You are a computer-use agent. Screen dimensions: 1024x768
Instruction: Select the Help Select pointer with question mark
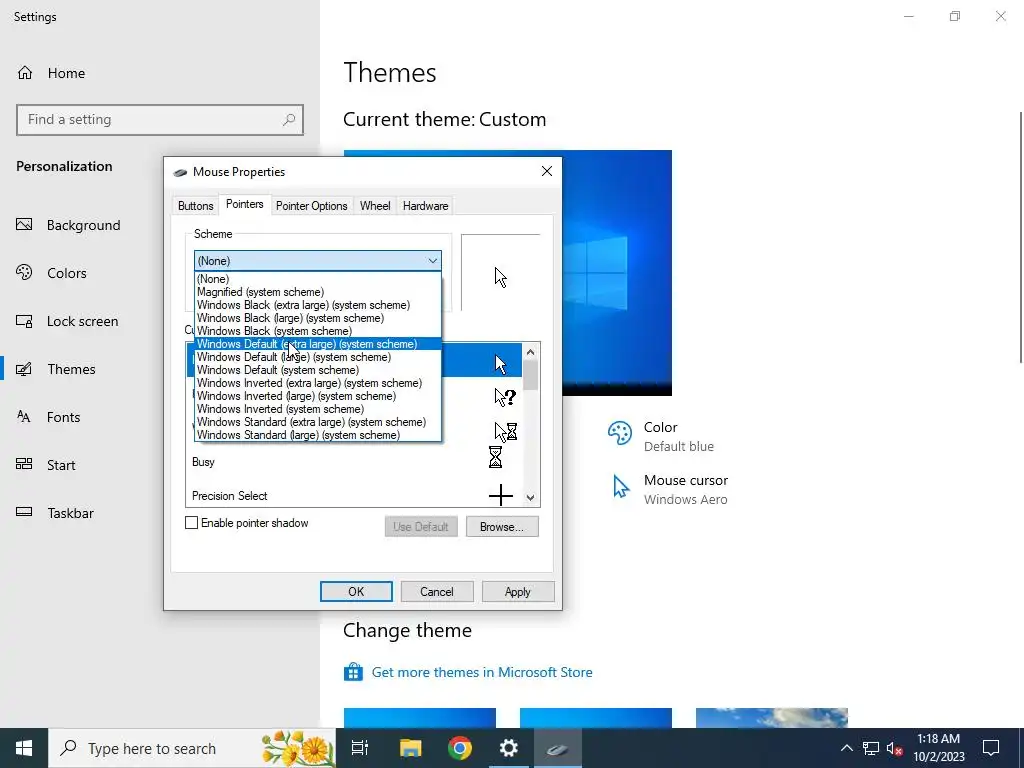pyautogui.click(x=505, y=396)
